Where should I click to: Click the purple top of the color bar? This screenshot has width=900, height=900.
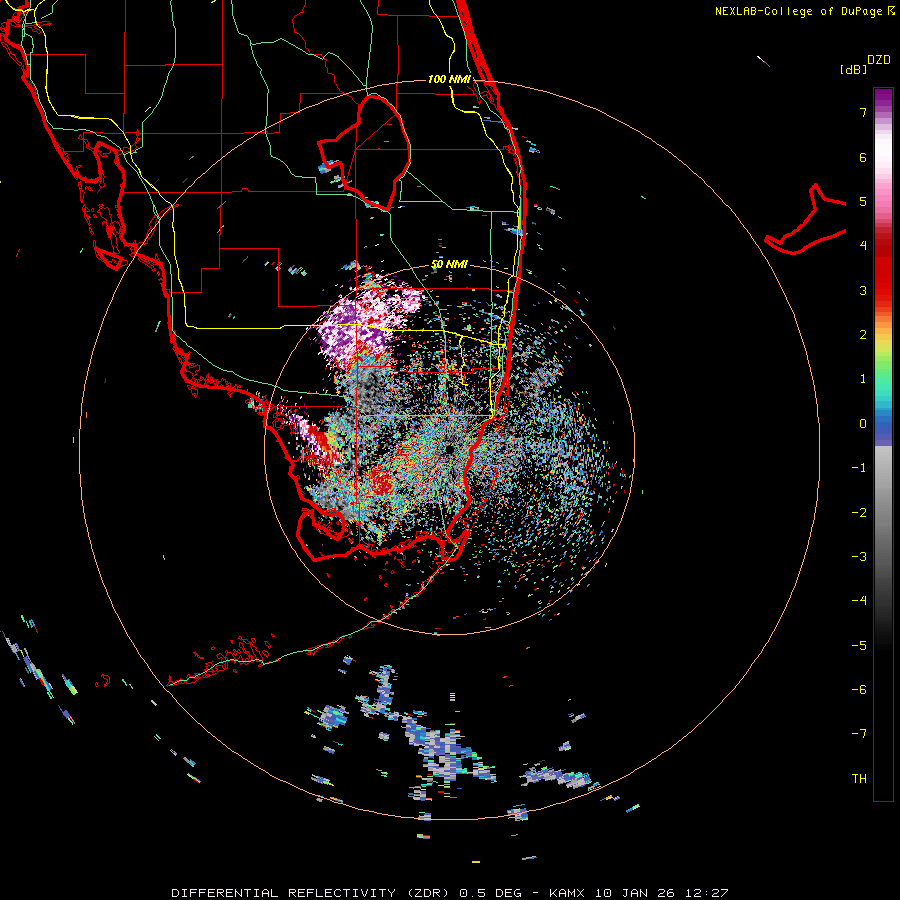[x=883, y=98]
